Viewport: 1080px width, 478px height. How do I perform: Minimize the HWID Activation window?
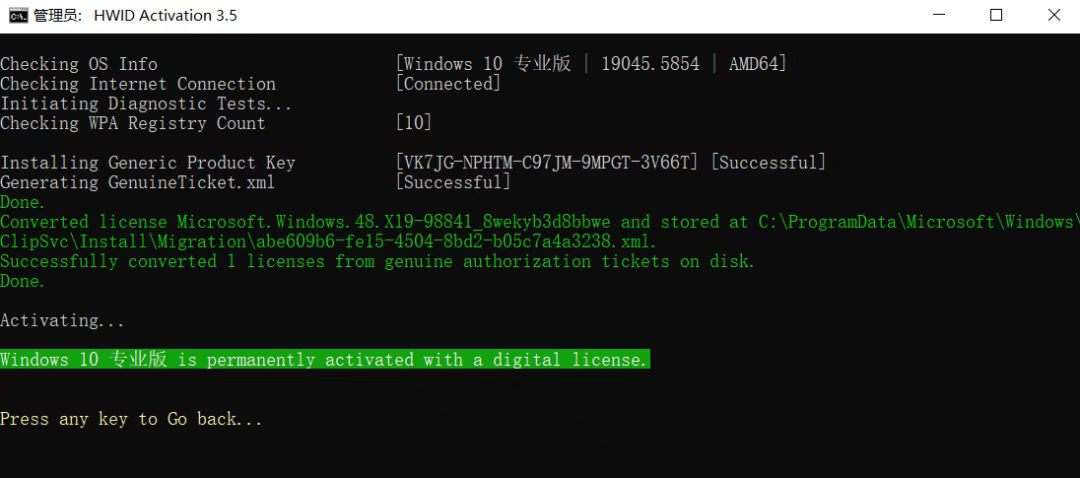click(938, 15)
